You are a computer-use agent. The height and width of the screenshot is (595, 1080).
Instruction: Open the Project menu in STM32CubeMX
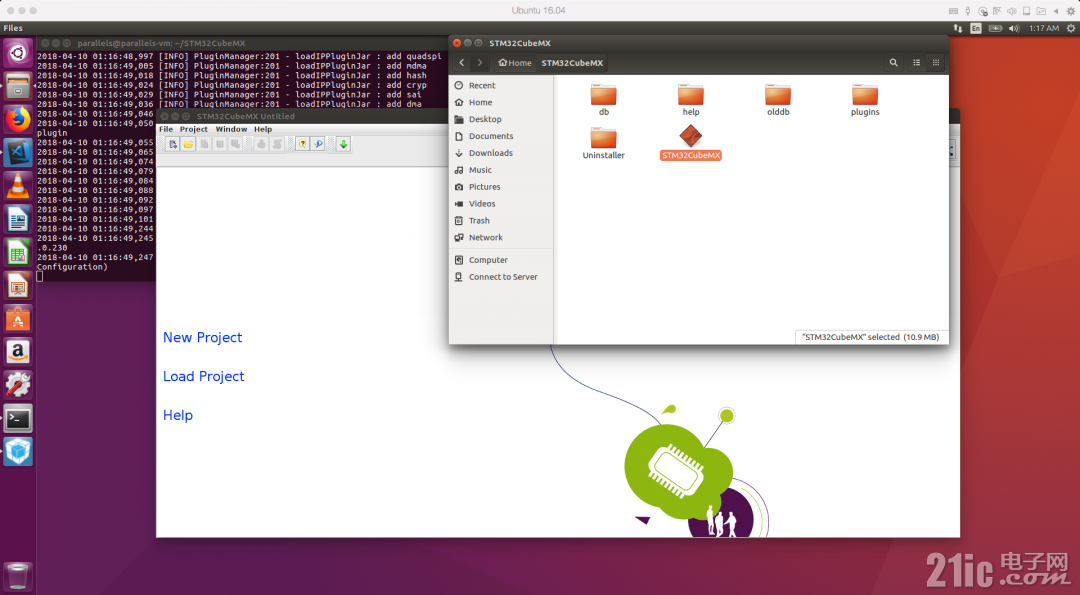pyautogui.click(x=194, y=129)
